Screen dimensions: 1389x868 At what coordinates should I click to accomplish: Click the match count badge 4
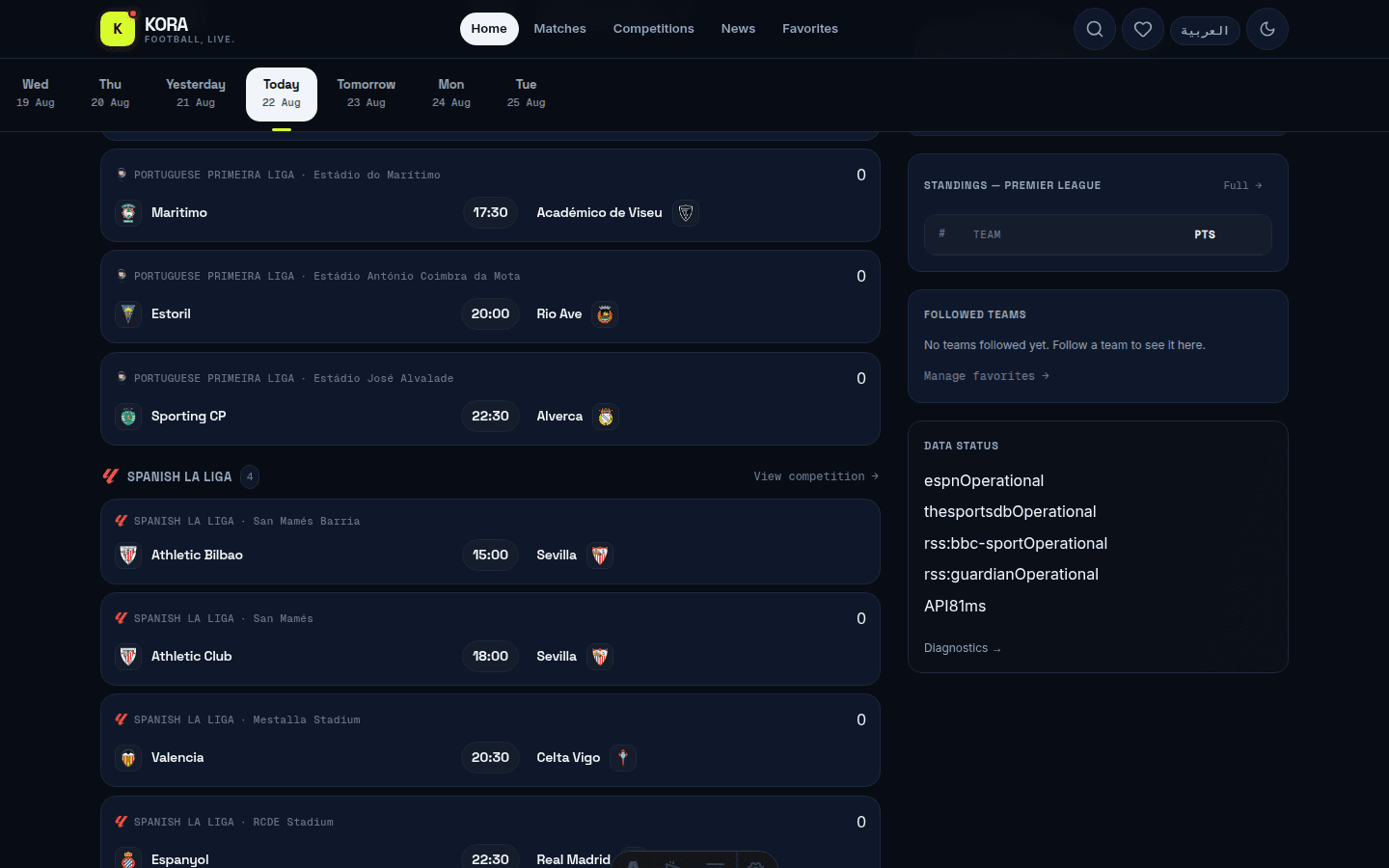coord(250,476)
